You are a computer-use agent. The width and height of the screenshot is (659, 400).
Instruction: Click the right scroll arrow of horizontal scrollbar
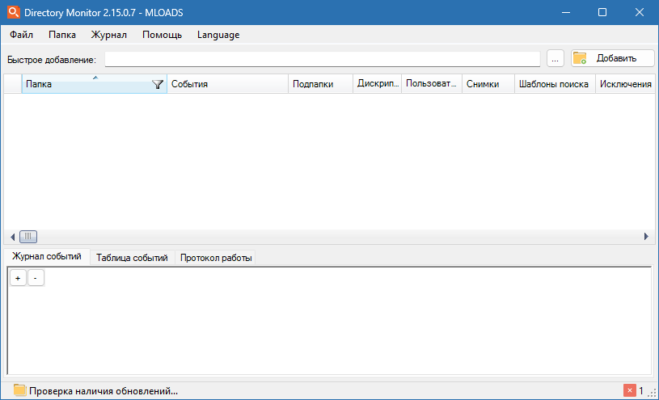(x=646, y=237)
